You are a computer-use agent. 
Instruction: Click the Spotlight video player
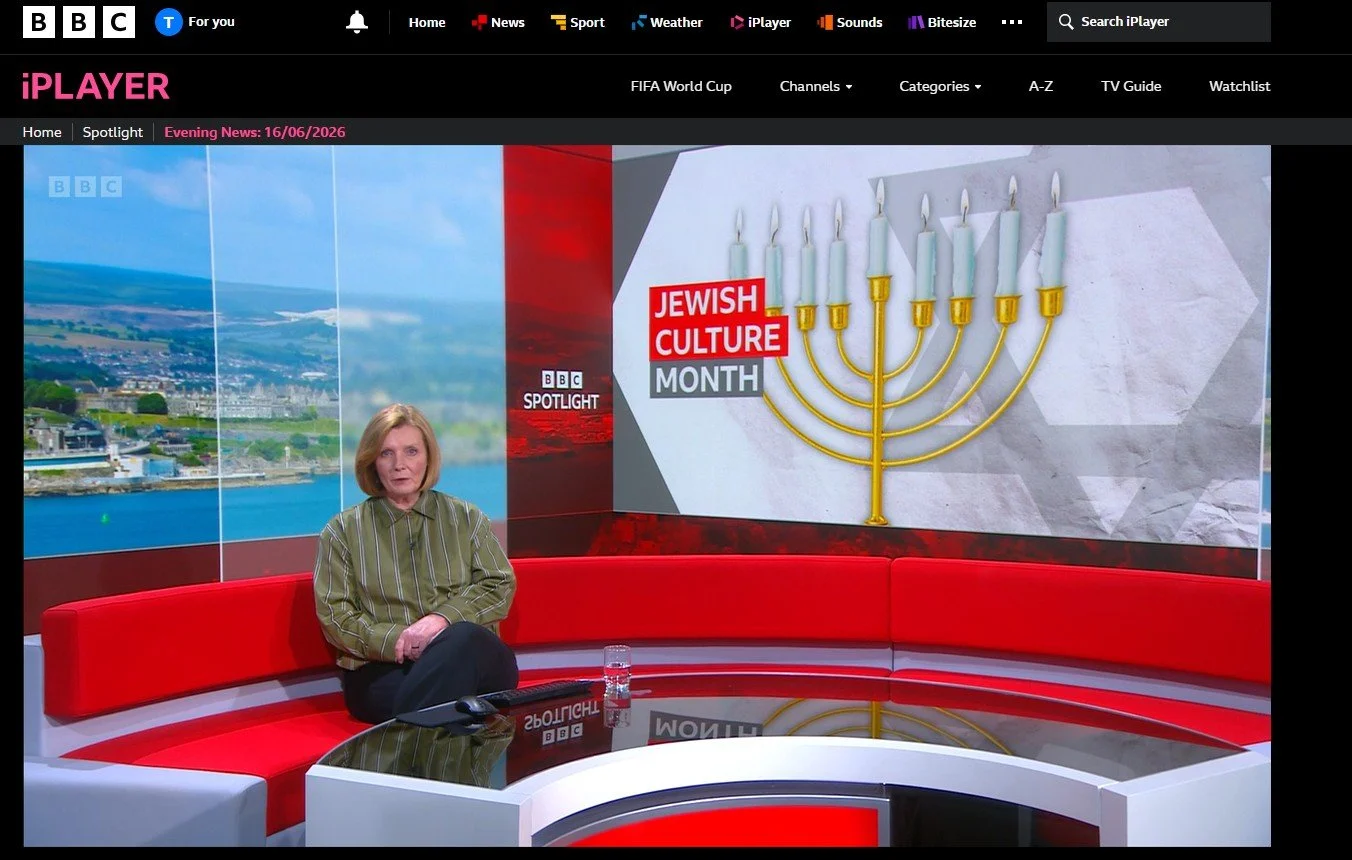coord(647,496)
